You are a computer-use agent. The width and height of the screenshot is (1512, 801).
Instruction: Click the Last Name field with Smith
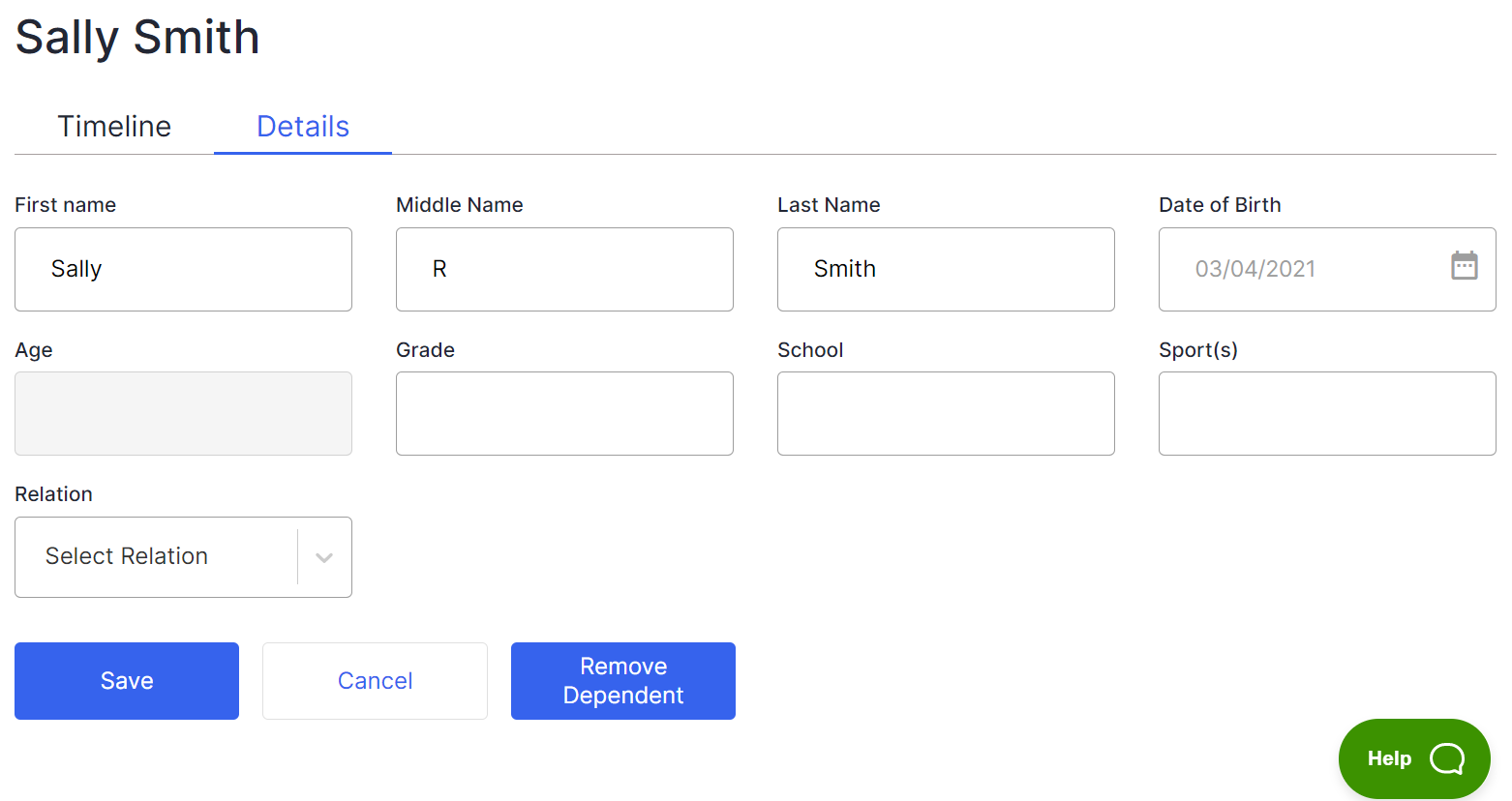click(946, 269)
